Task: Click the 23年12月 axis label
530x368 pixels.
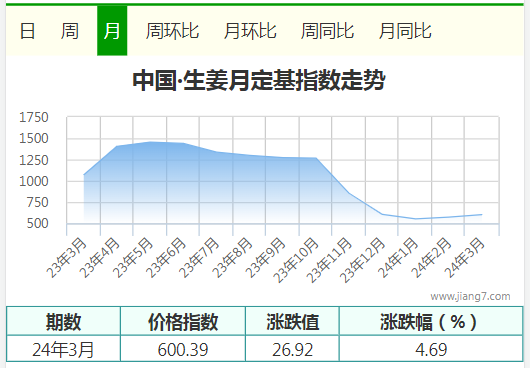Action: [362, 260]
